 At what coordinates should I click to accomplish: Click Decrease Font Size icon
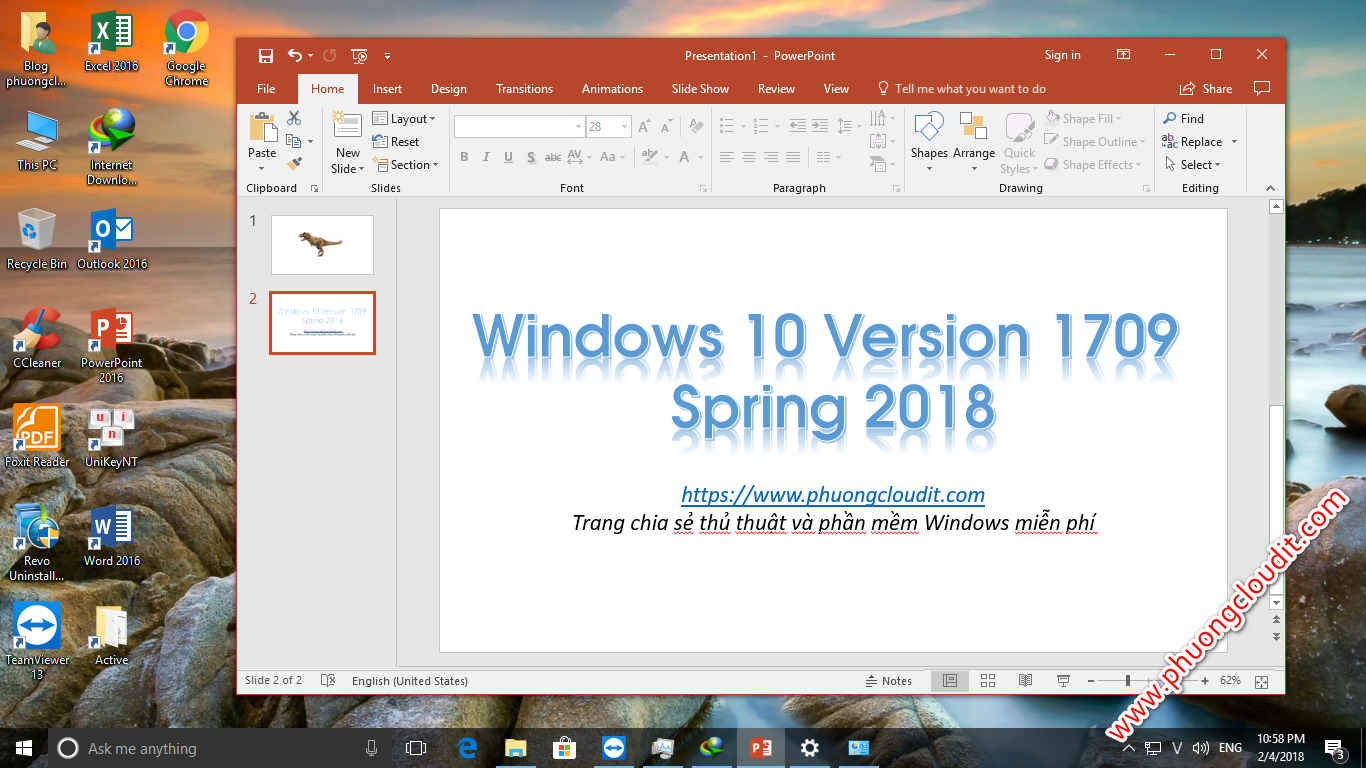tap(665, 127)
